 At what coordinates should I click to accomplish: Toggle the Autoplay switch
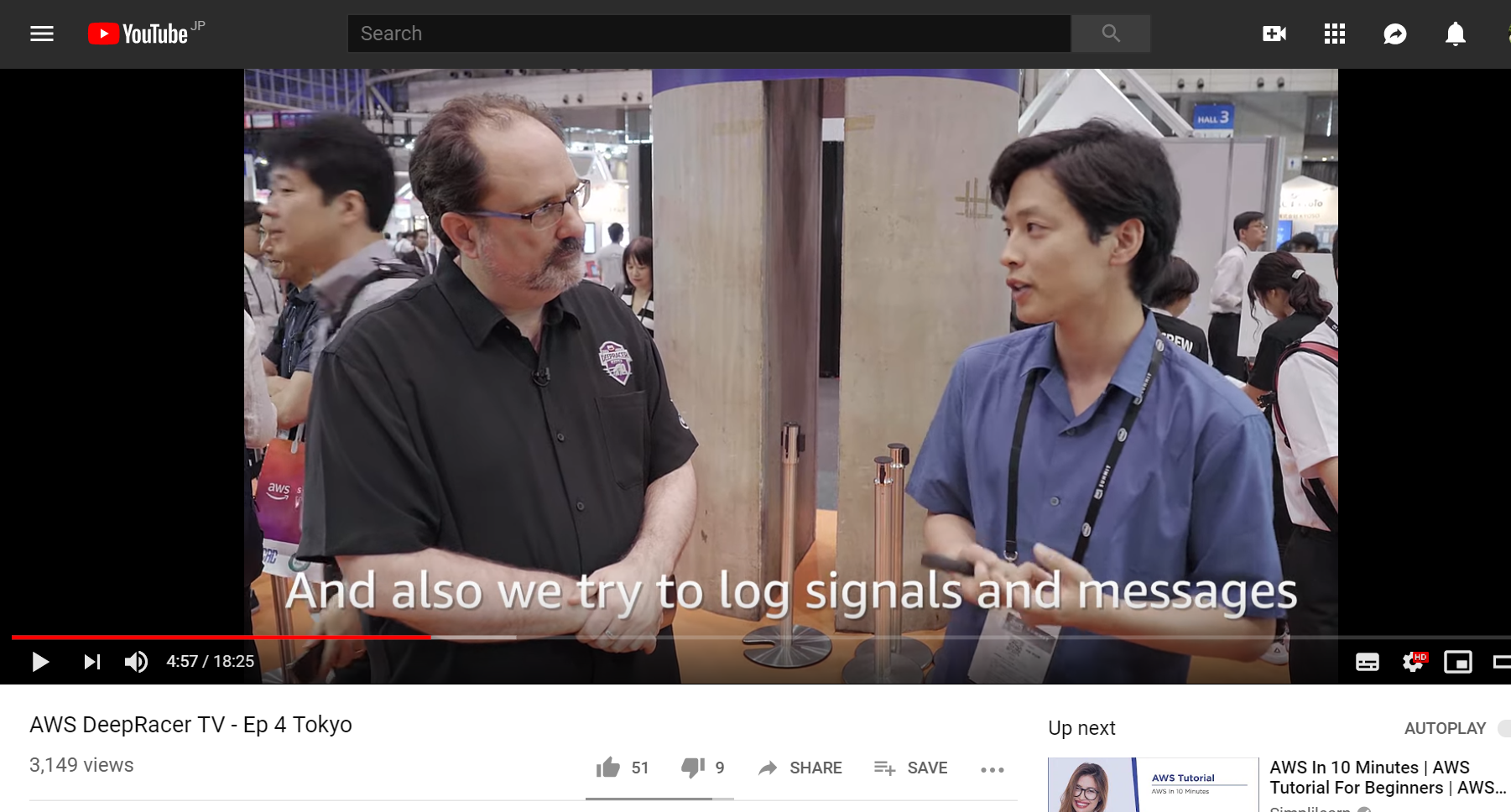tap(1503, 728)
